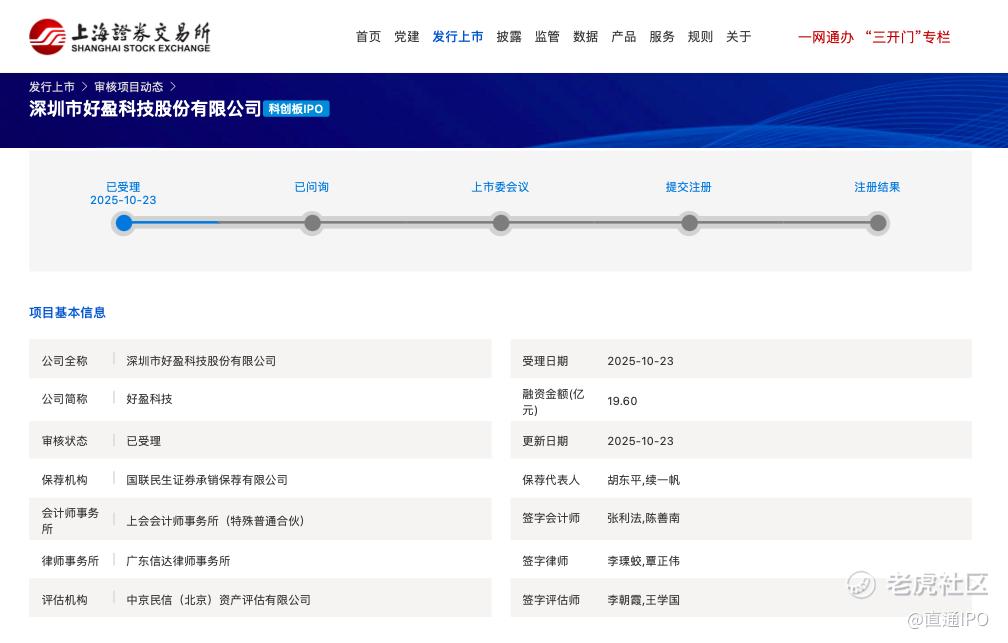Click the 已问询 stage label
The width and height of the screenshot is (1008, 643).
tap(312, 186)
